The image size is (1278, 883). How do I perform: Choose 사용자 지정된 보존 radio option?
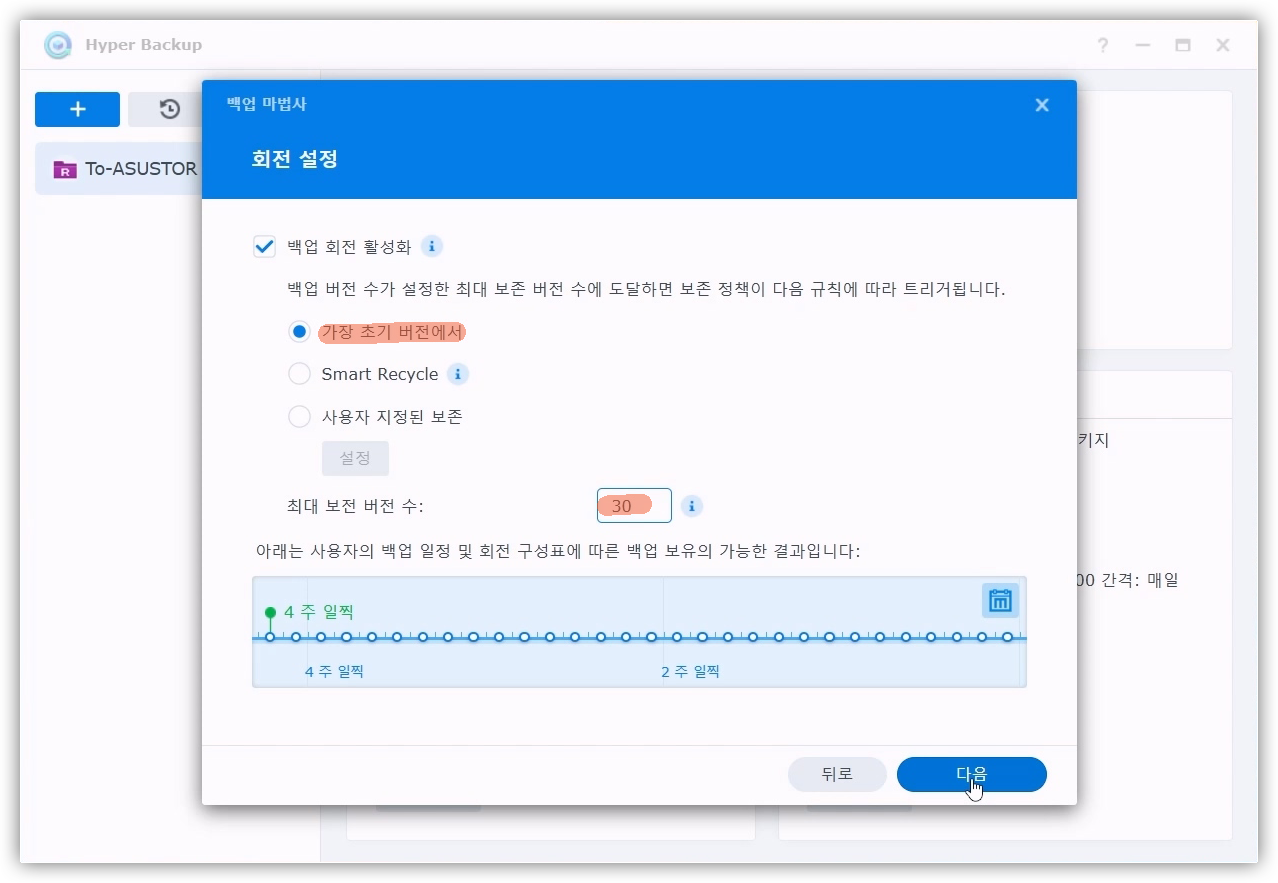[299, 417]
